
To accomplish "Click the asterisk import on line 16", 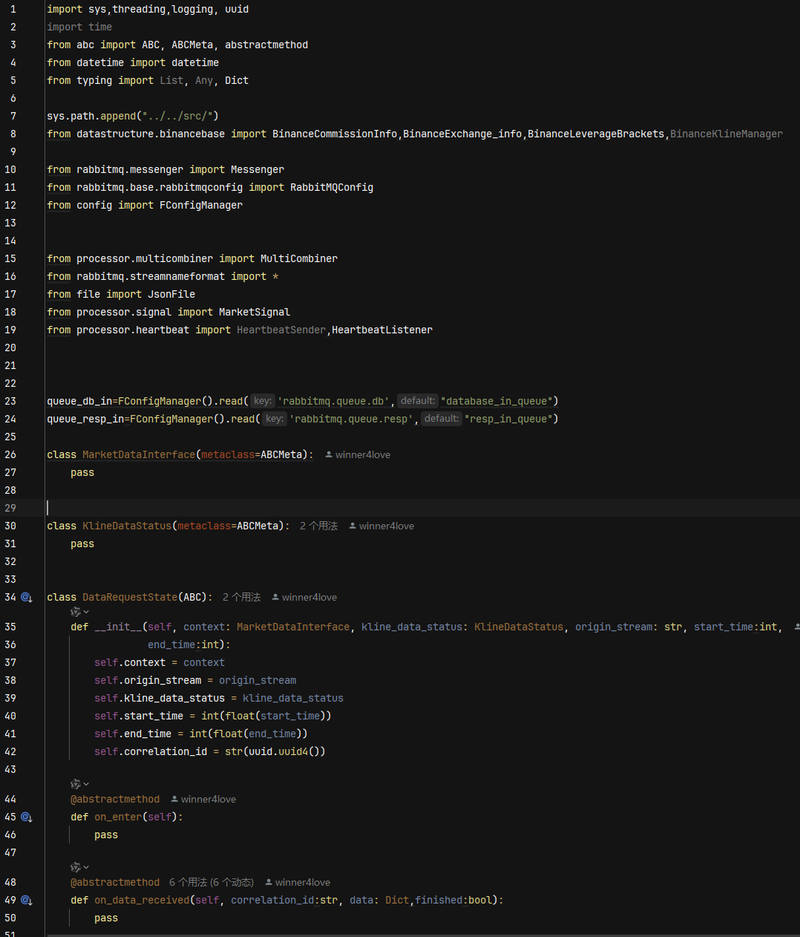I will click(275, 277).
